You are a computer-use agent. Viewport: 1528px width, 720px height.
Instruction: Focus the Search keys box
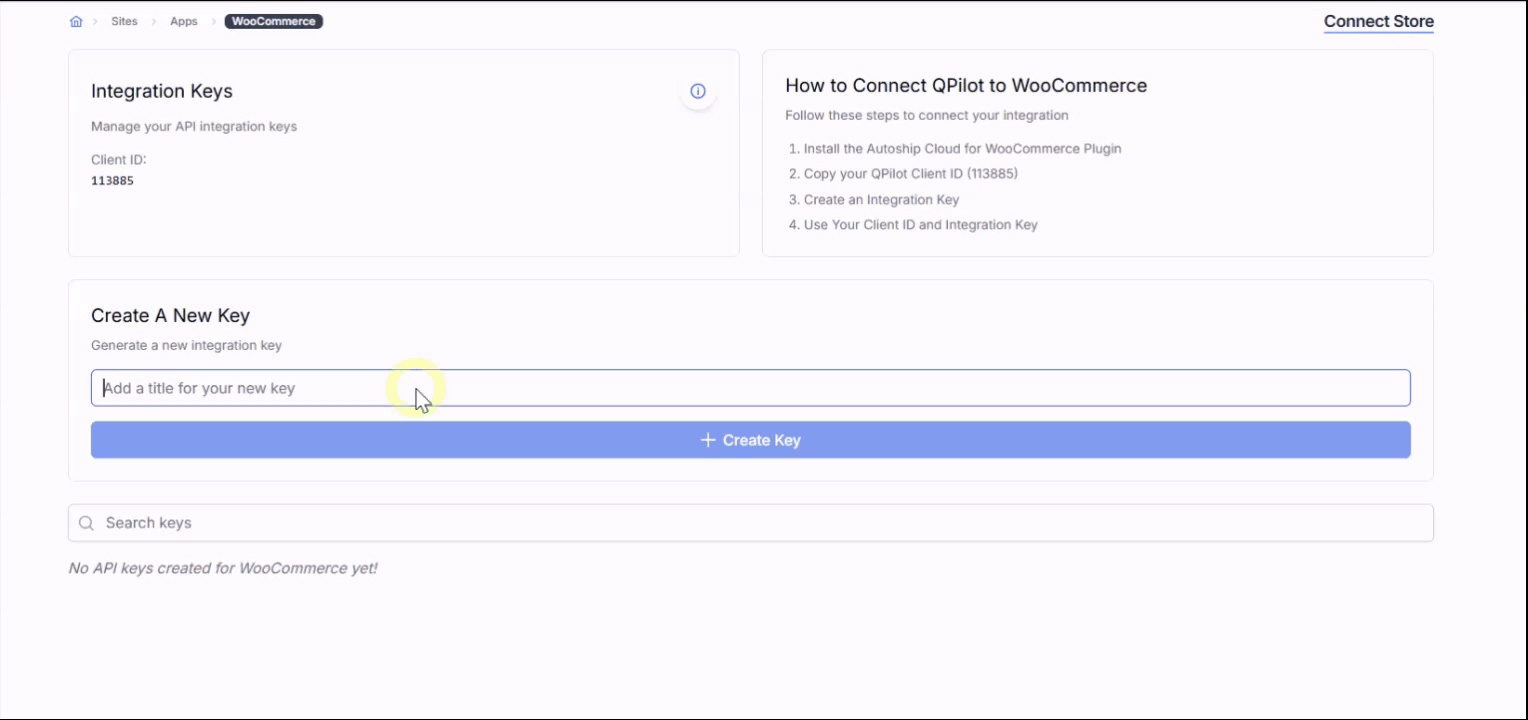(x=751, y=523)
